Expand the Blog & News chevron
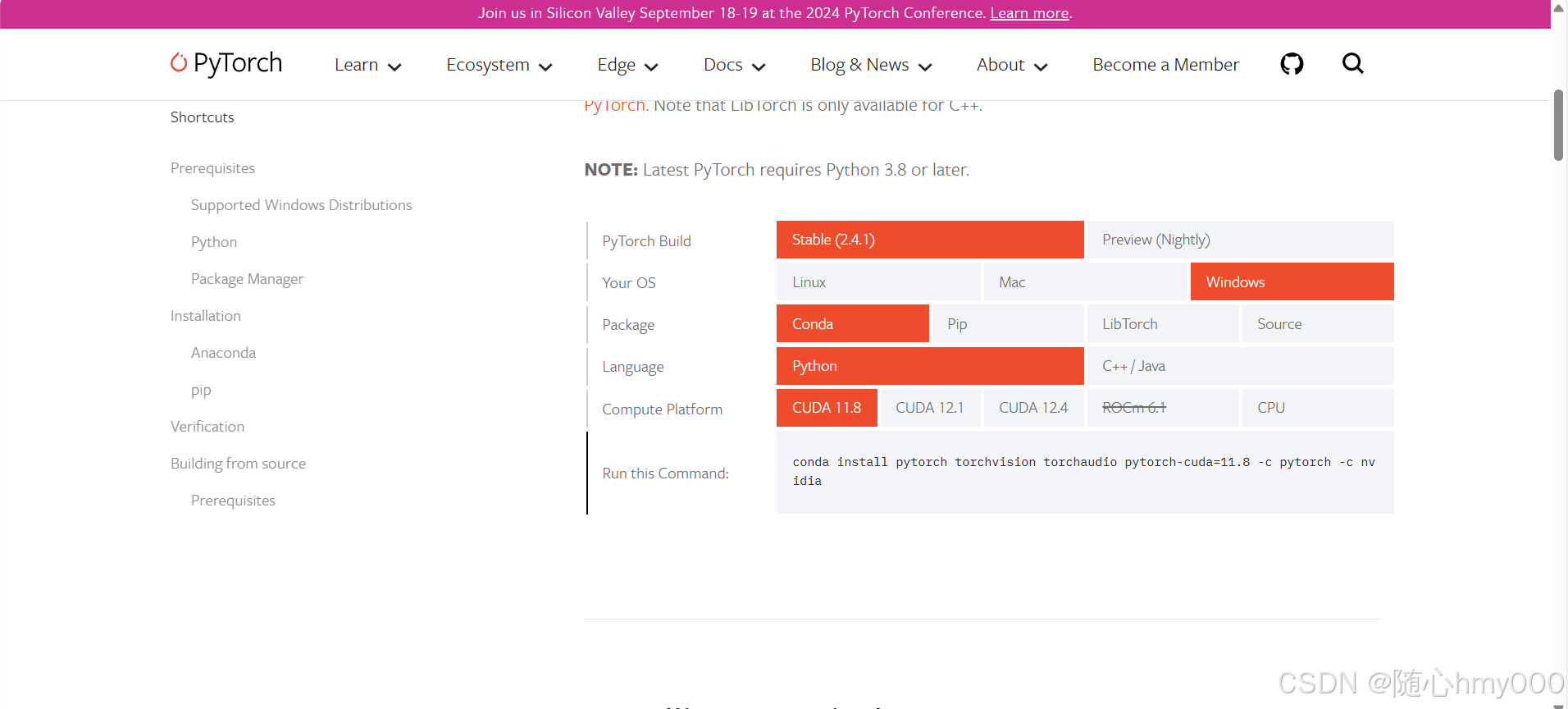This screenshot has height=709, width=1568. tap(925, 67)
